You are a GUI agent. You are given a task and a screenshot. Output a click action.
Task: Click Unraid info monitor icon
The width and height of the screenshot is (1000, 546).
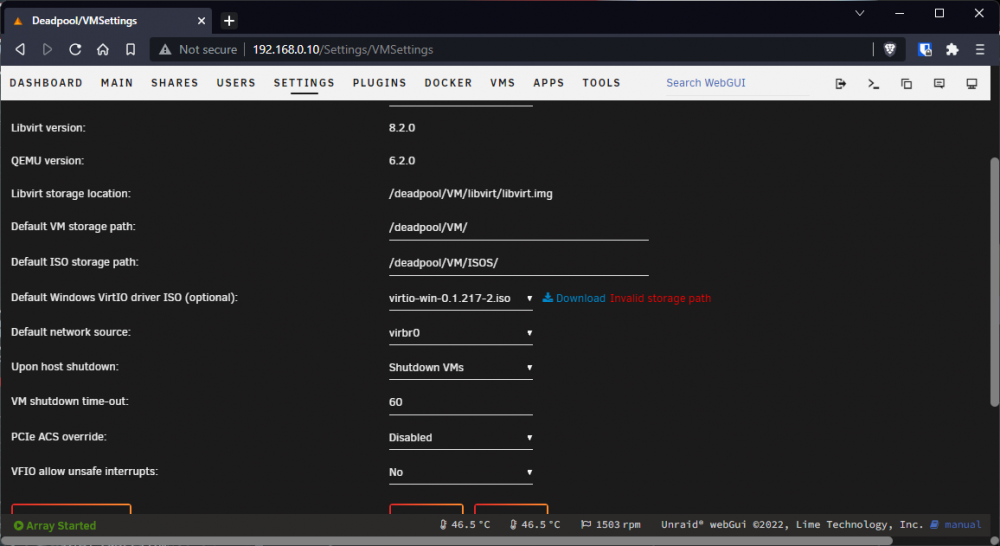point(972,84)
